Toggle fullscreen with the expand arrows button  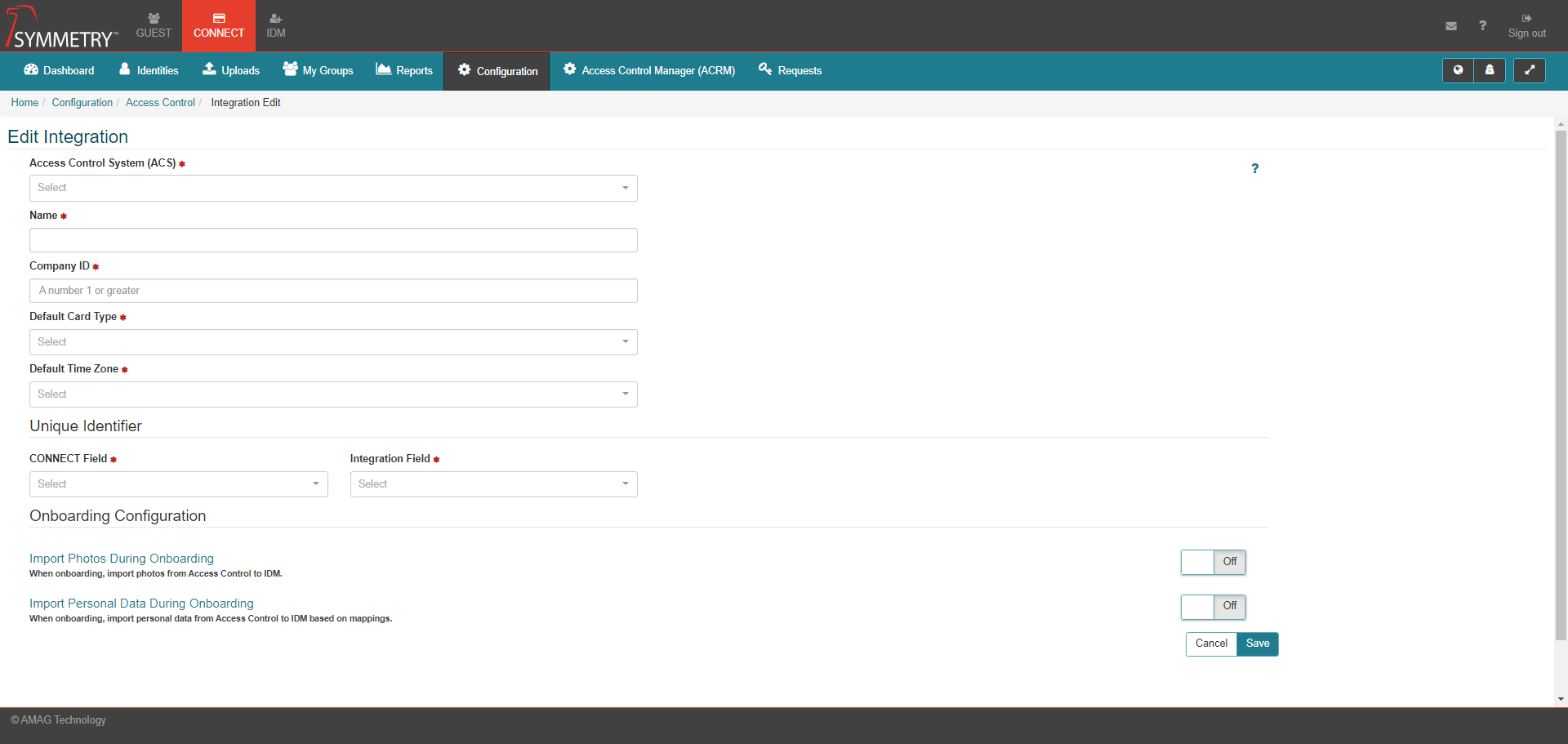click(x=1530, y=70)
